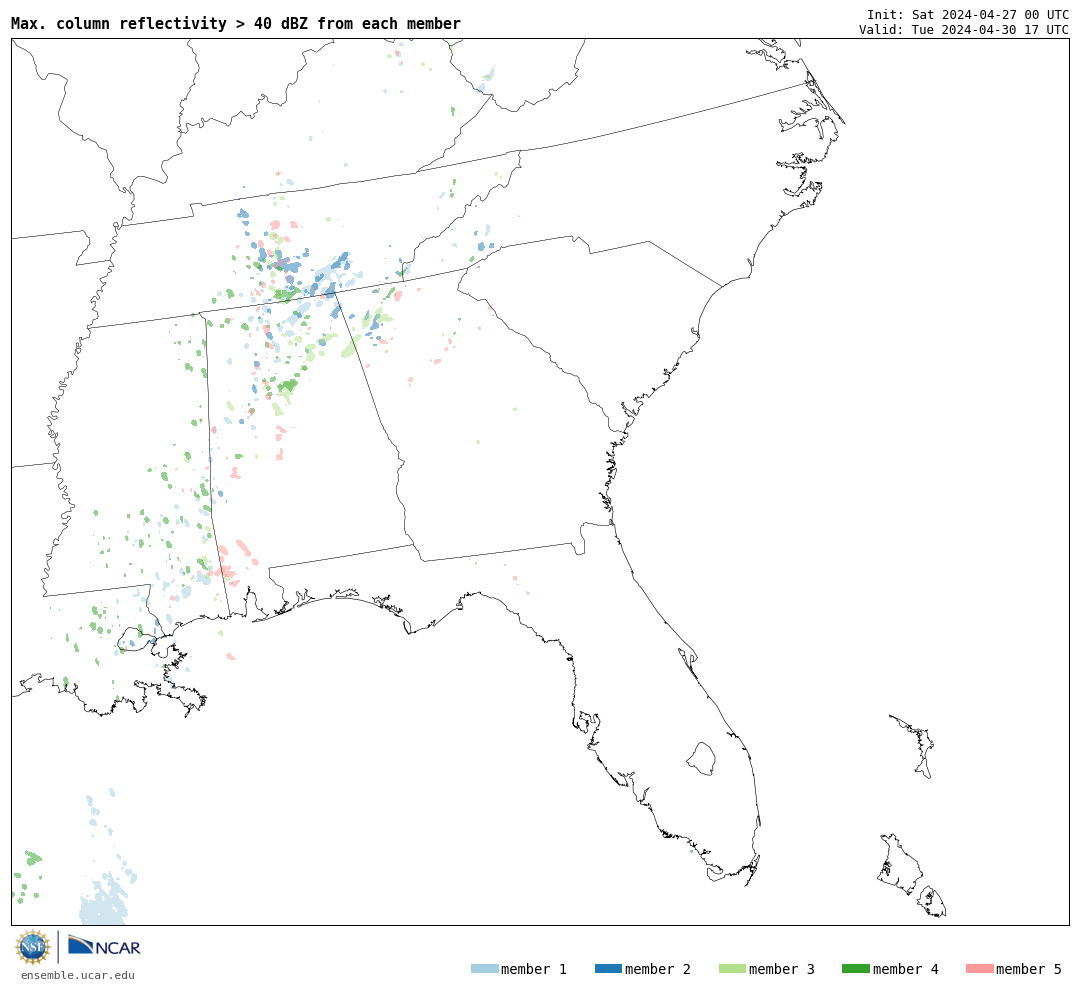This screenshot has width=1080, height=988.
Task: Click the member 3 light green swatch
Action: [732, 968]
